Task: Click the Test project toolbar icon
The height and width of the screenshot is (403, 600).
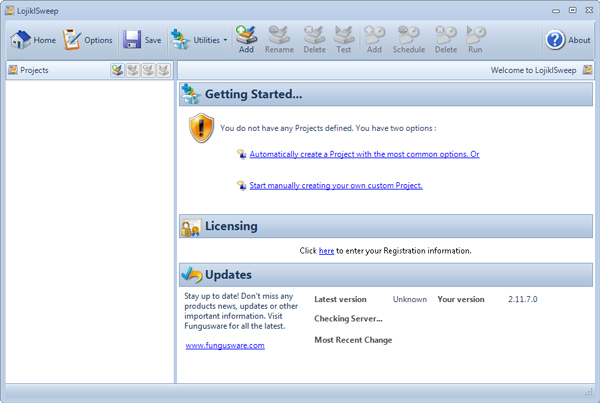Action: [x=344, y=39]
